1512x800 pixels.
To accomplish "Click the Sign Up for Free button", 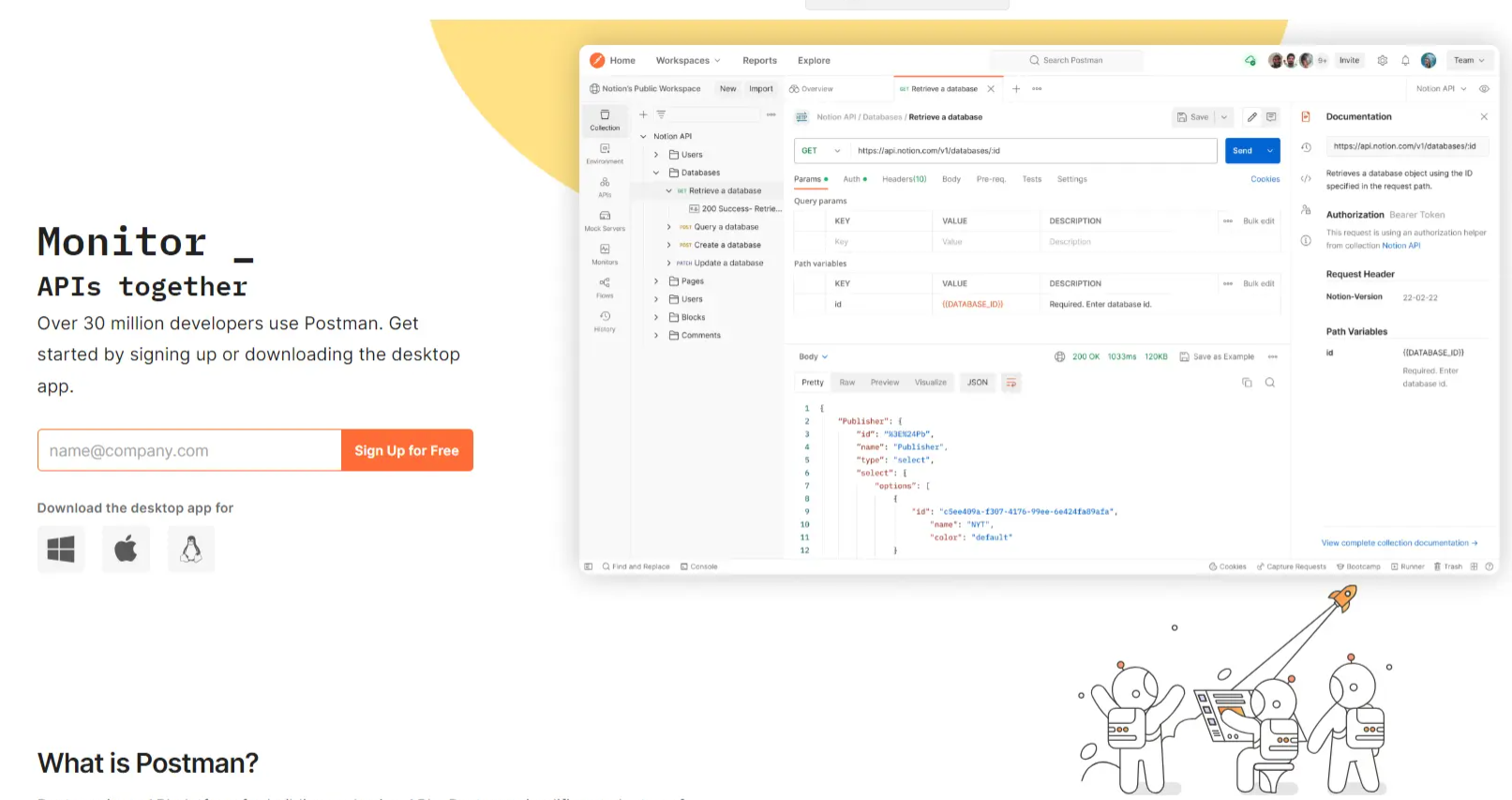I will pos(407,450).
